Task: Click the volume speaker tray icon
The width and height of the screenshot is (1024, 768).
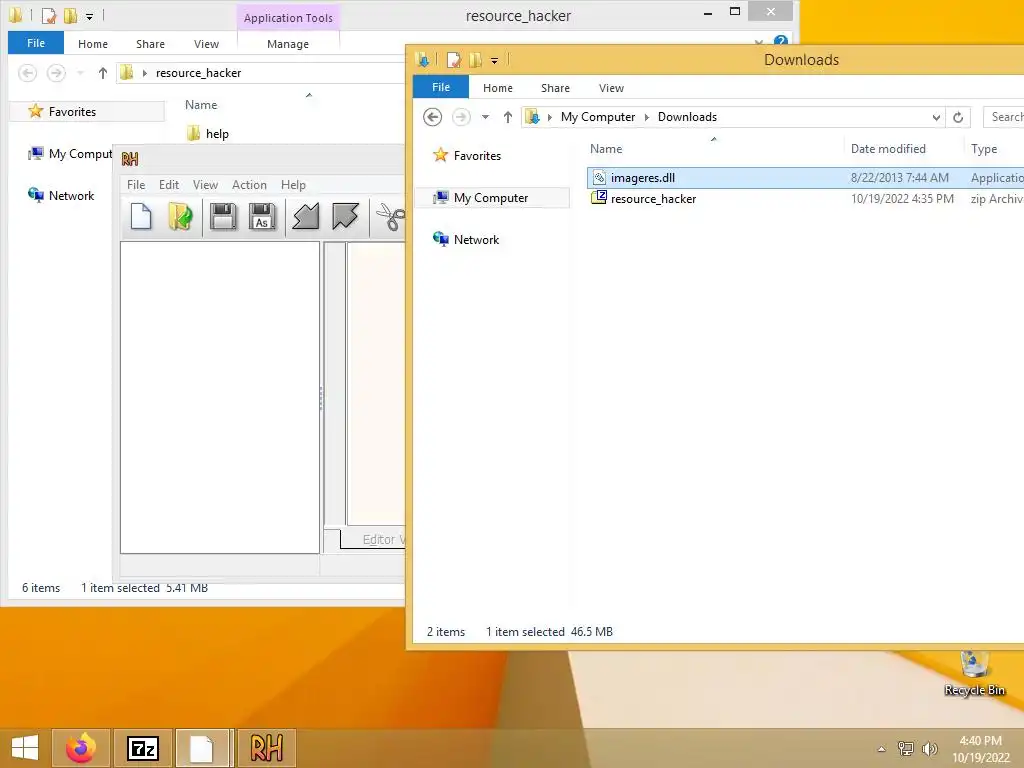Action: [929, 749]
